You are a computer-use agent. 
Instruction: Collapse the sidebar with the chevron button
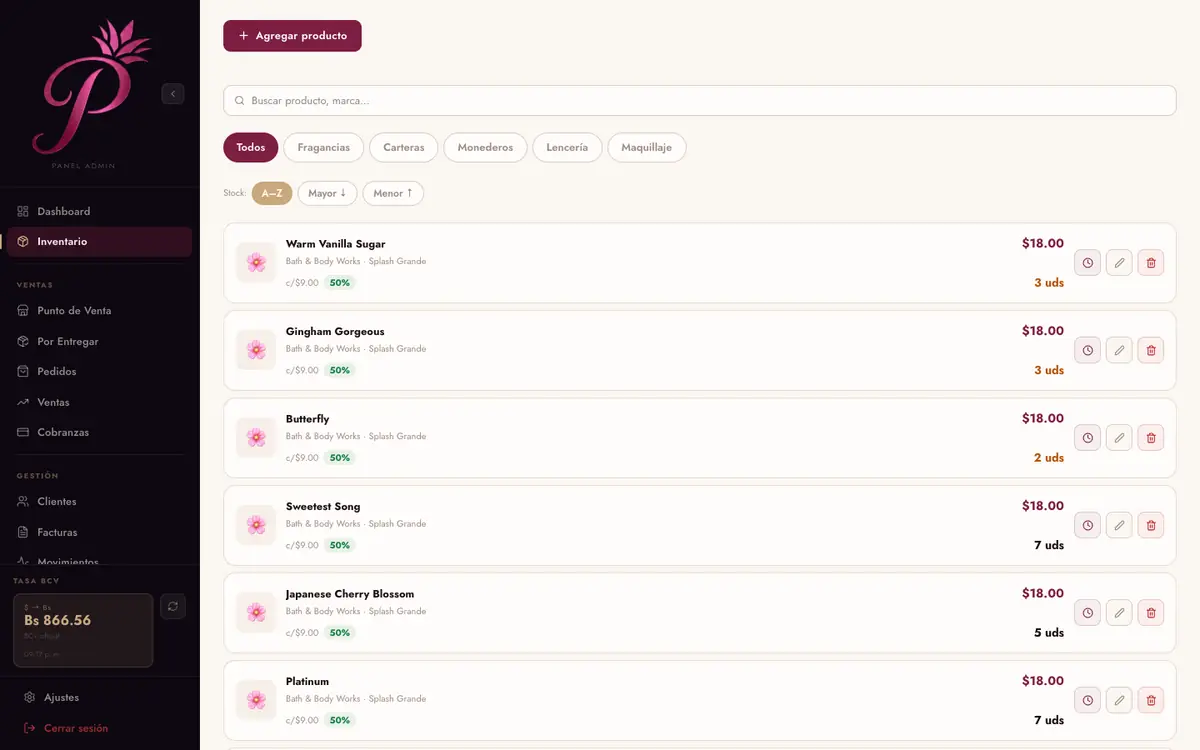[x=173, y=94]
